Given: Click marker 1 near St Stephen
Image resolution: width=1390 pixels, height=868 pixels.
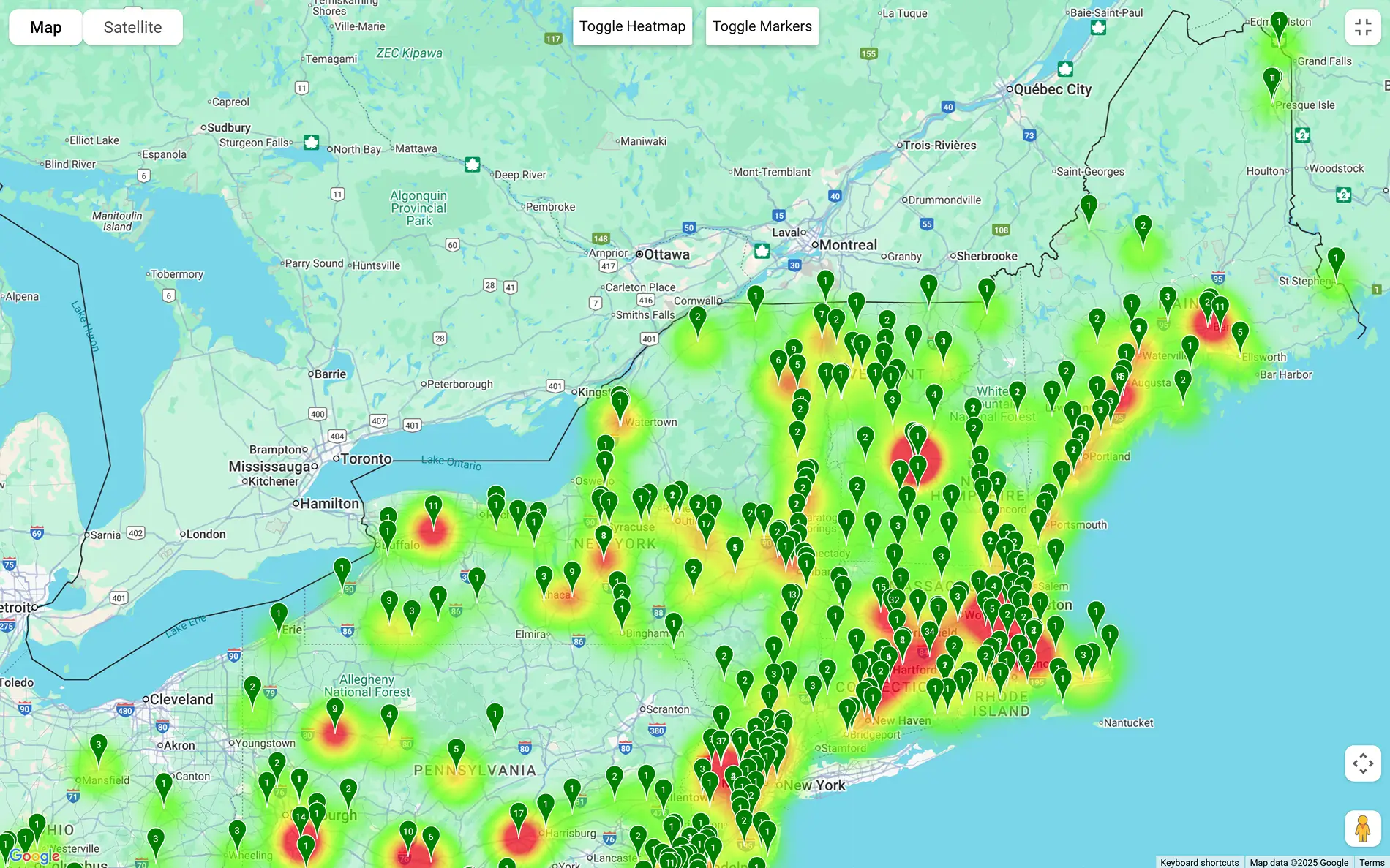Looking at the screenshot, I should click(x=1336, y=263).
